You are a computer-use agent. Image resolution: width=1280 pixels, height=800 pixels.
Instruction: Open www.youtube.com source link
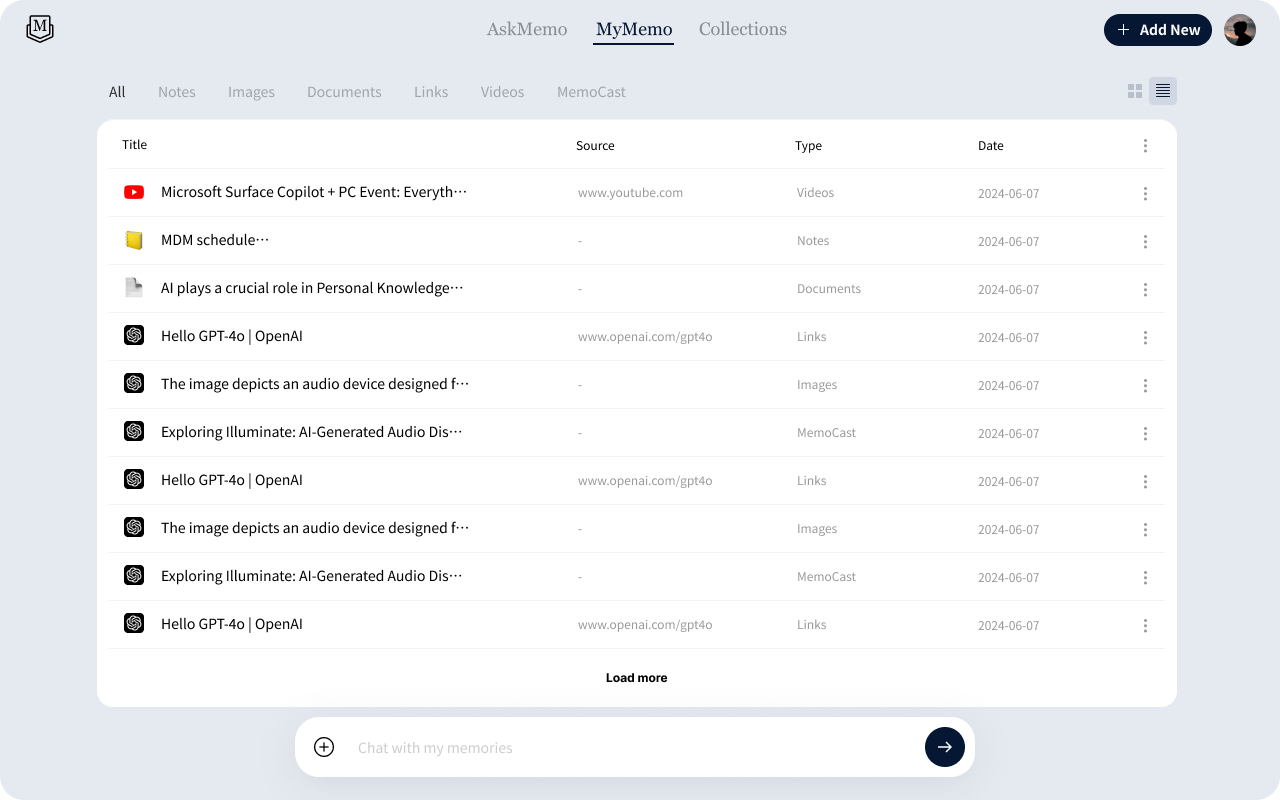tap(630, 193)
